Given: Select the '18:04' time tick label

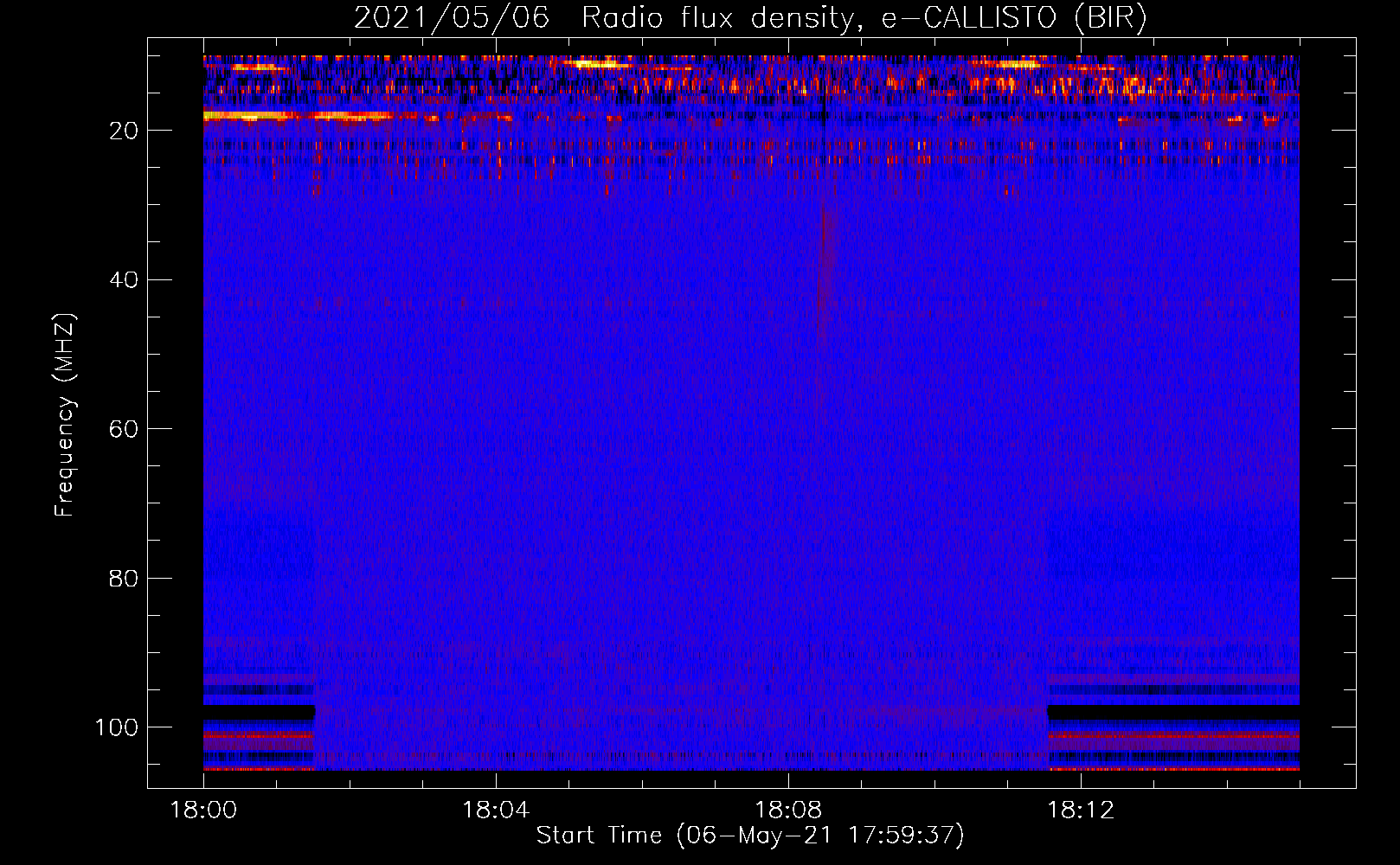Looking at the screenshot, I should click(x=496, y=811).
